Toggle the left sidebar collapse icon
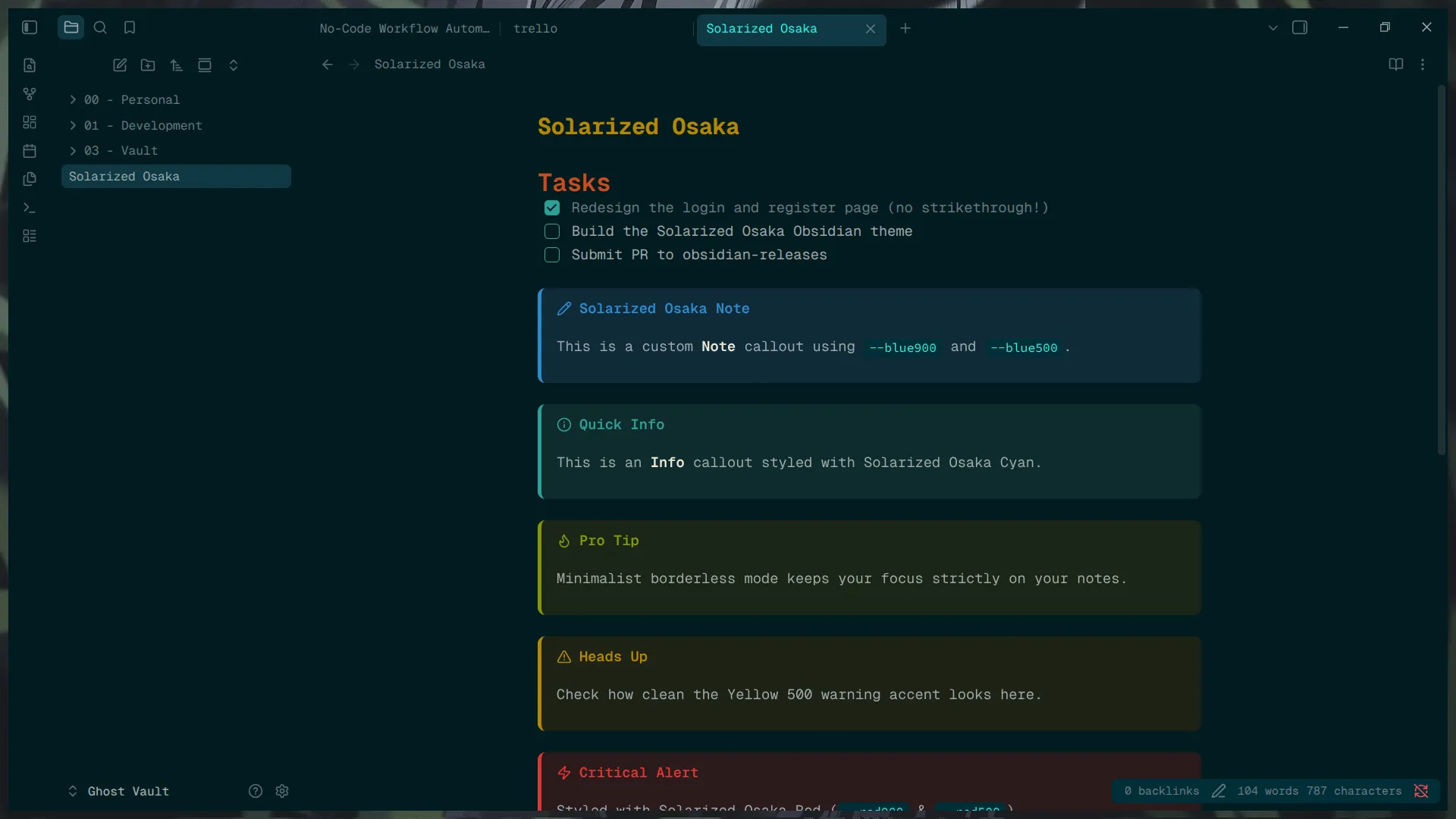 [30, 27]
